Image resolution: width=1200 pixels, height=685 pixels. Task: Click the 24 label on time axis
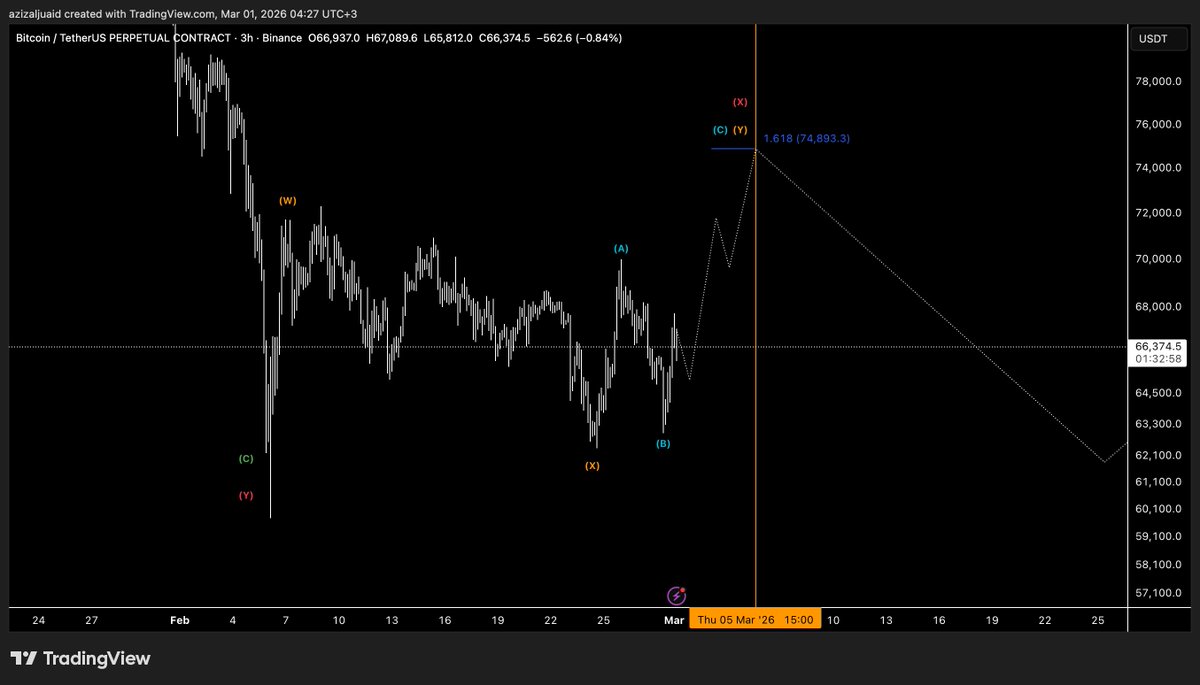38,621
